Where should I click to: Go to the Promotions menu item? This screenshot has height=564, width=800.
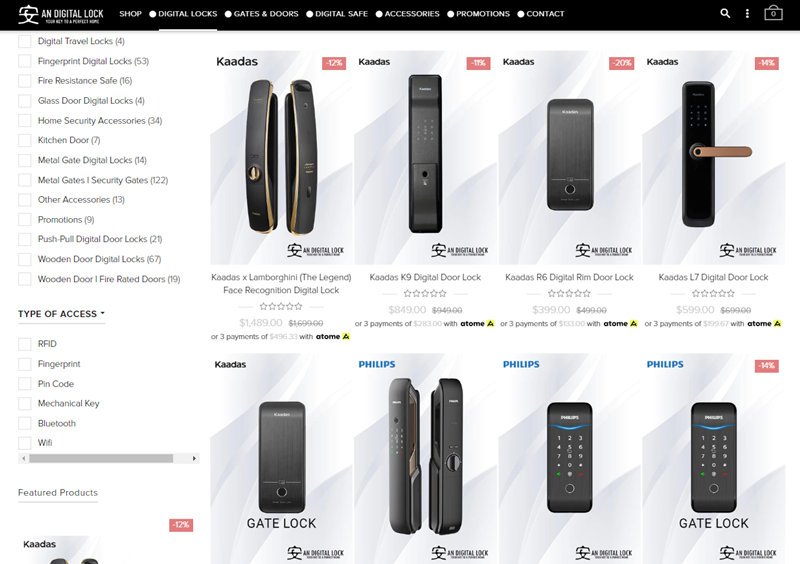(x=479, y=14)
